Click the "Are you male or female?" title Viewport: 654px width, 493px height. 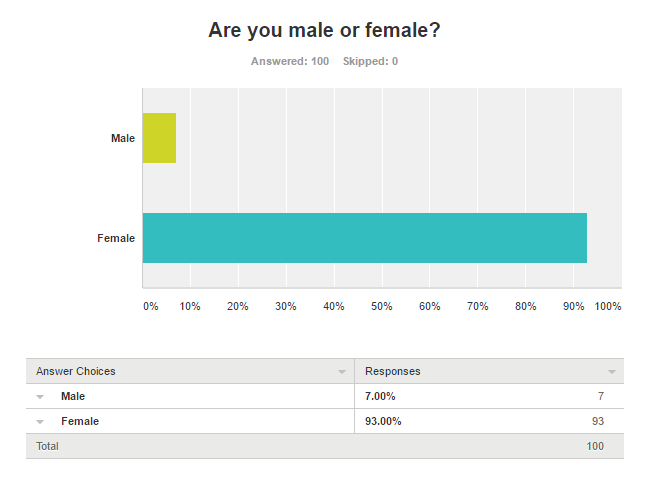coord(325,30)
